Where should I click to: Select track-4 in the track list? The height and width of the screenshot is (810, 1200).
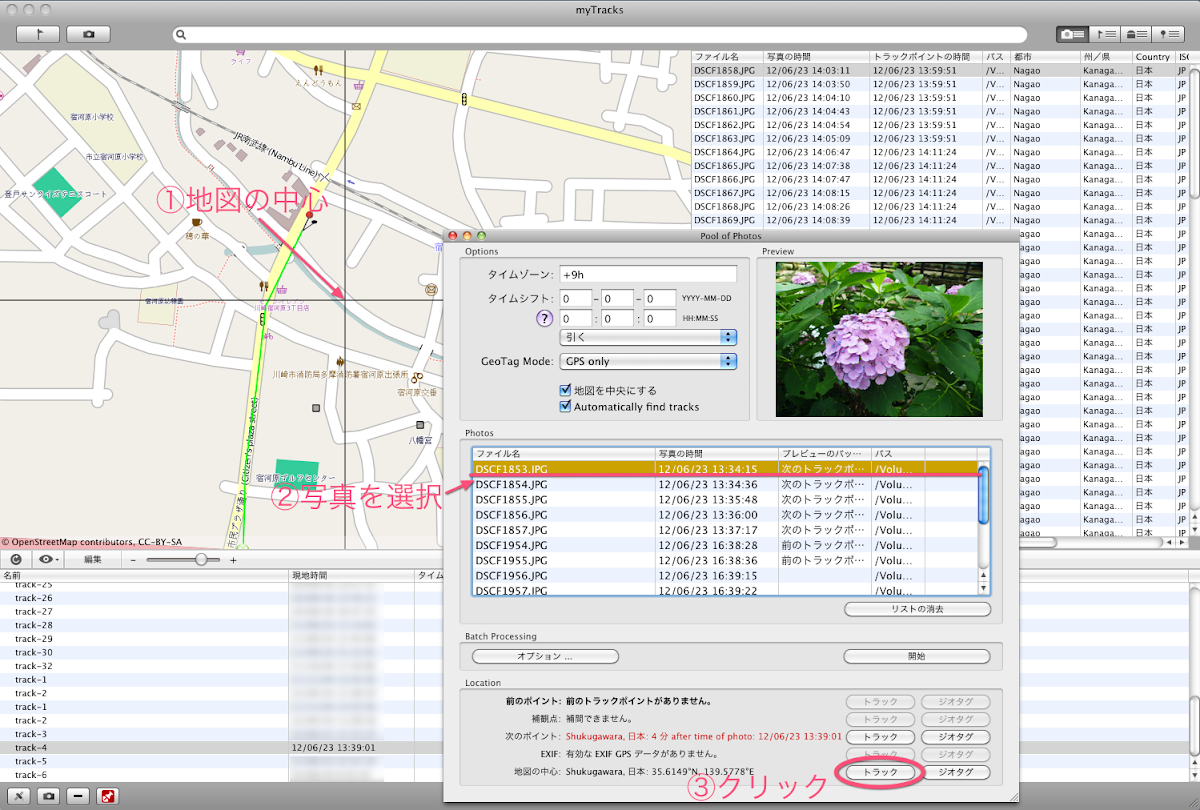(220, 747)
